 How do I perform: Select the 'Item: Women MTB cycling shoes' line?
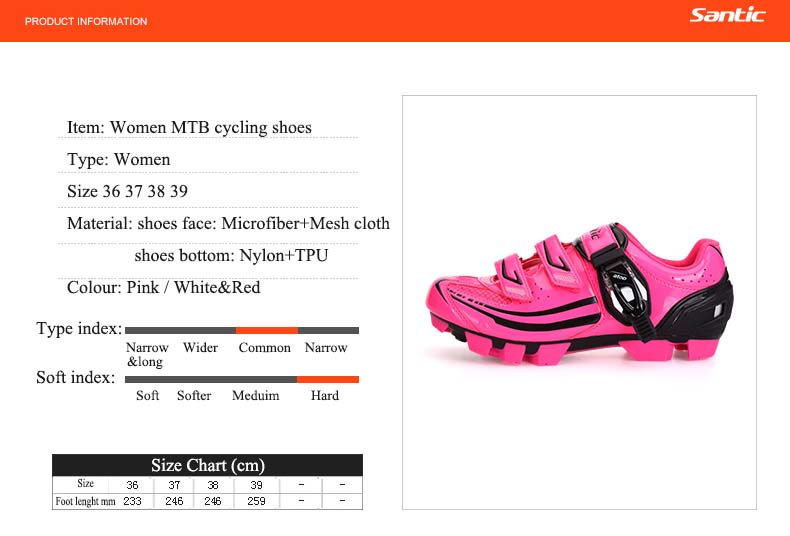pos(189,127)
